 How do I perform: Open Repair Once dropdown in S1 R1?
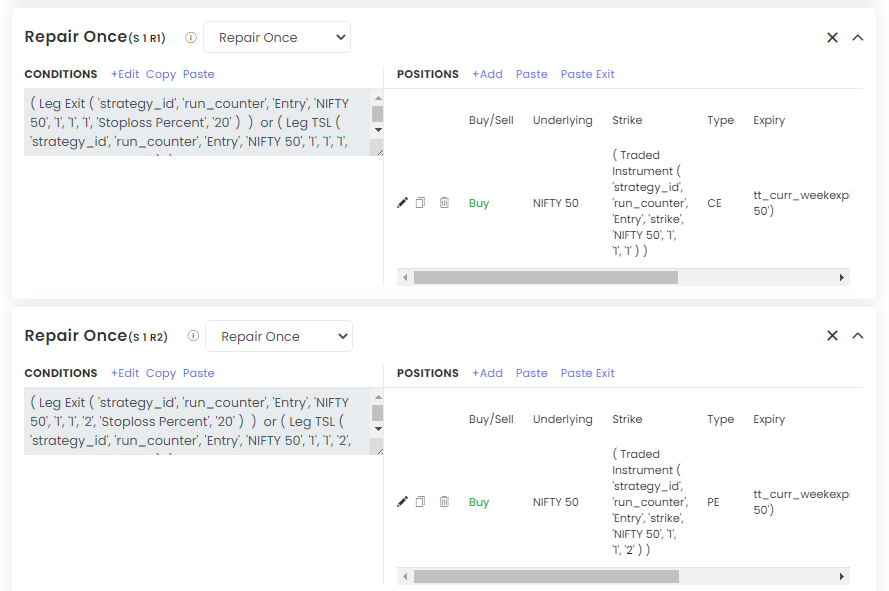(277, 38)
